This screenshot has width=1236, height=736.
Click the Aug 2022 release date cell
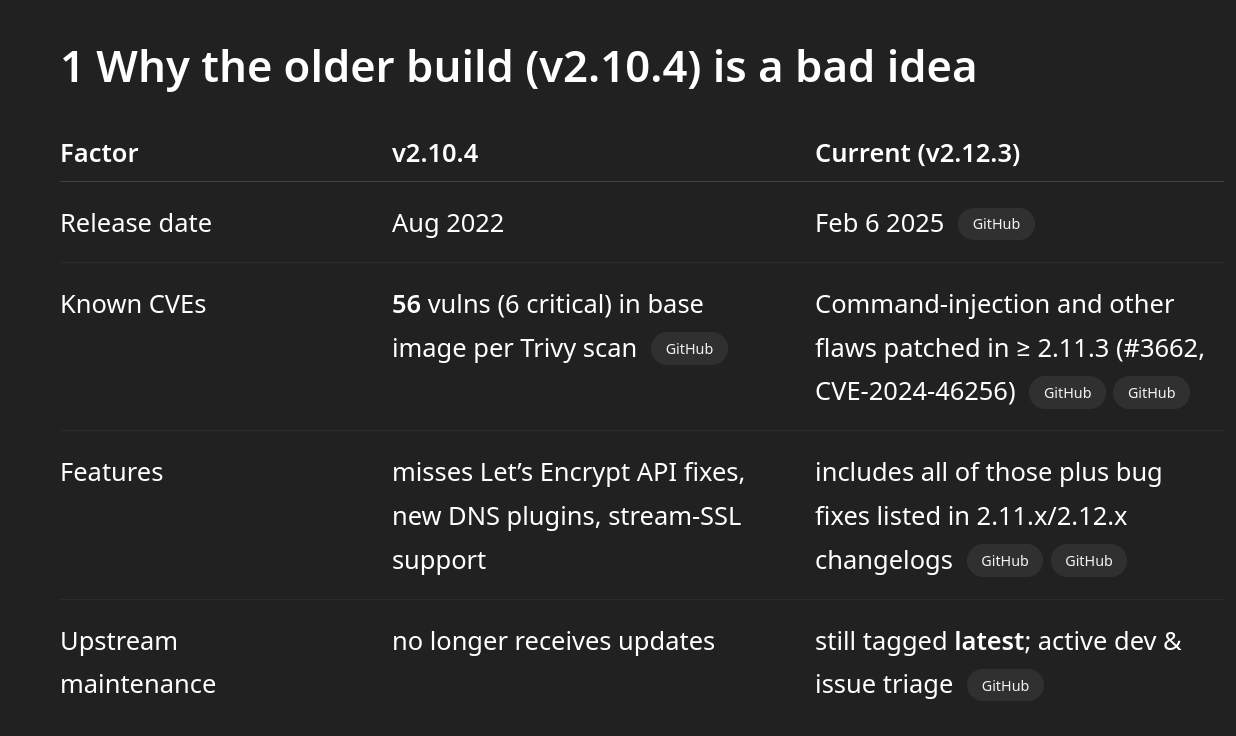(448, 223)
